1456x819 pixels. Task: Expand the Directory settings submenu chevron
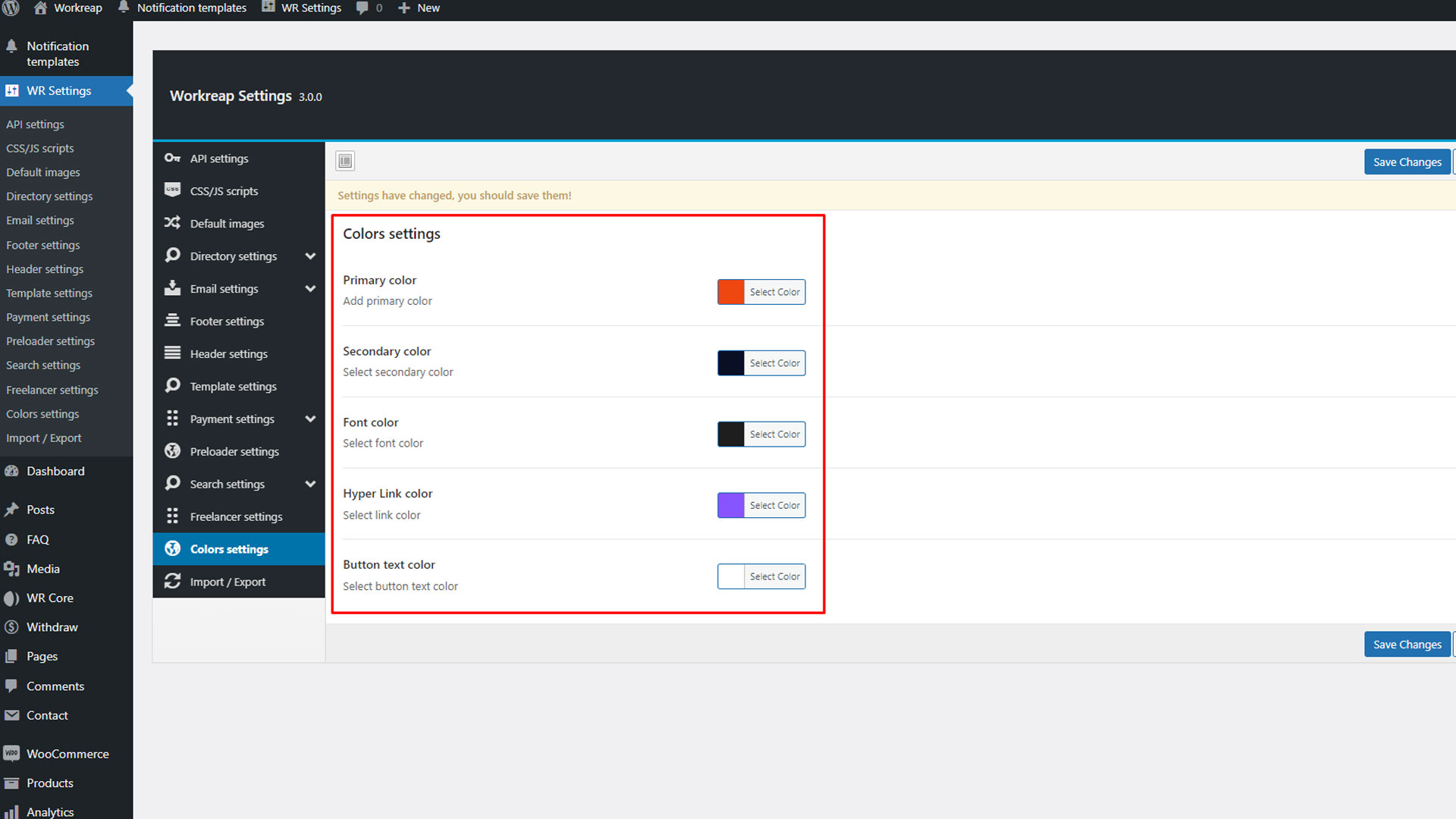(x=310, y=256)
